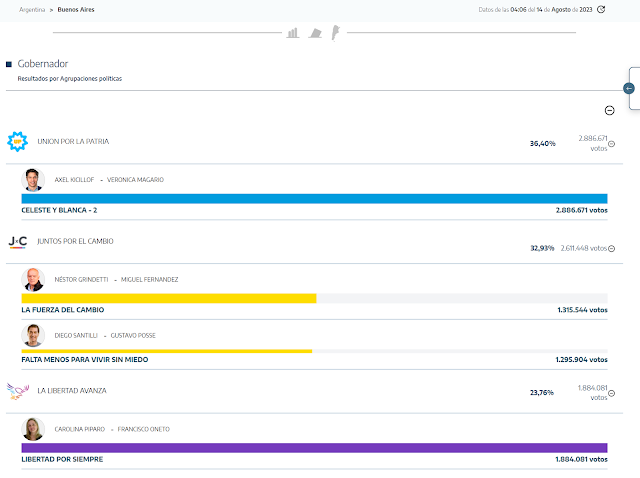Click the 36,40% percentage value
Viewport: 640px width, 478px height.
click(543, 144)
